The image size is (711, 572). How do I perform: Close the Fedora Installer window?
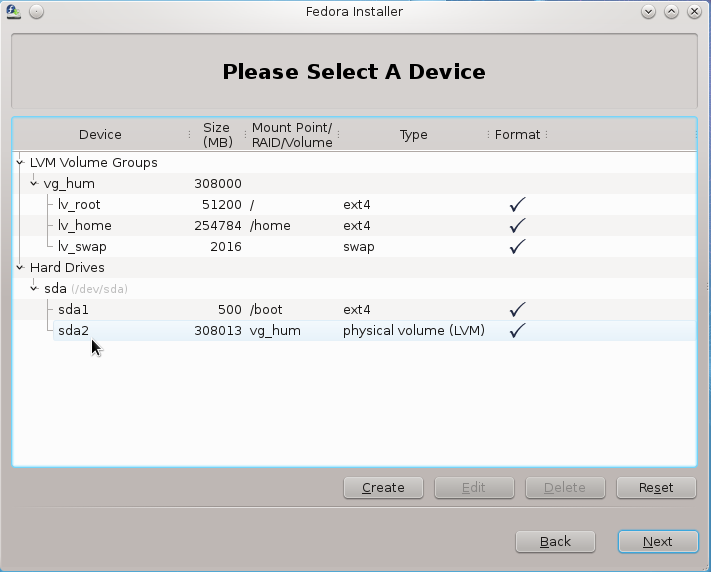694,12
